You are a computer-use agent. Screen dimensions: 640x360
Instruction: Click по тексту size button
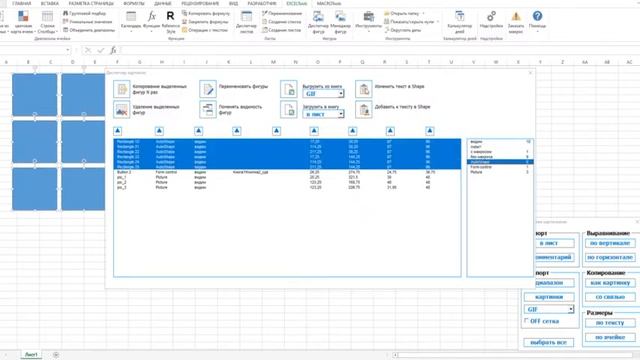[610, 323]
